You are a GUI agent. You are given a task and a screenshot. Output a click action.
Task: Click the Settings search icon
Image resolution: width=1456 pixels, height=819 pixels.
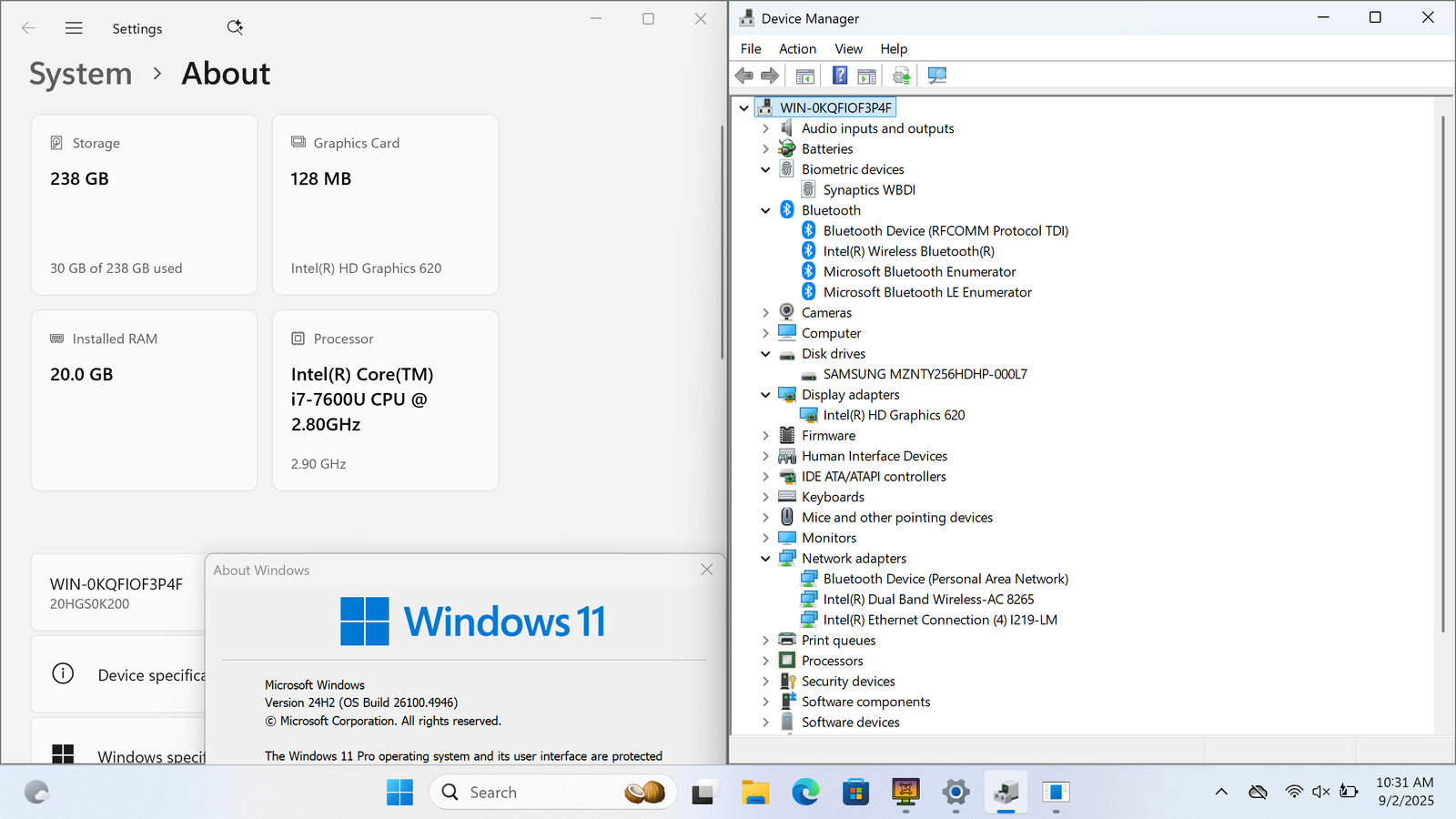tap(235, 27)
